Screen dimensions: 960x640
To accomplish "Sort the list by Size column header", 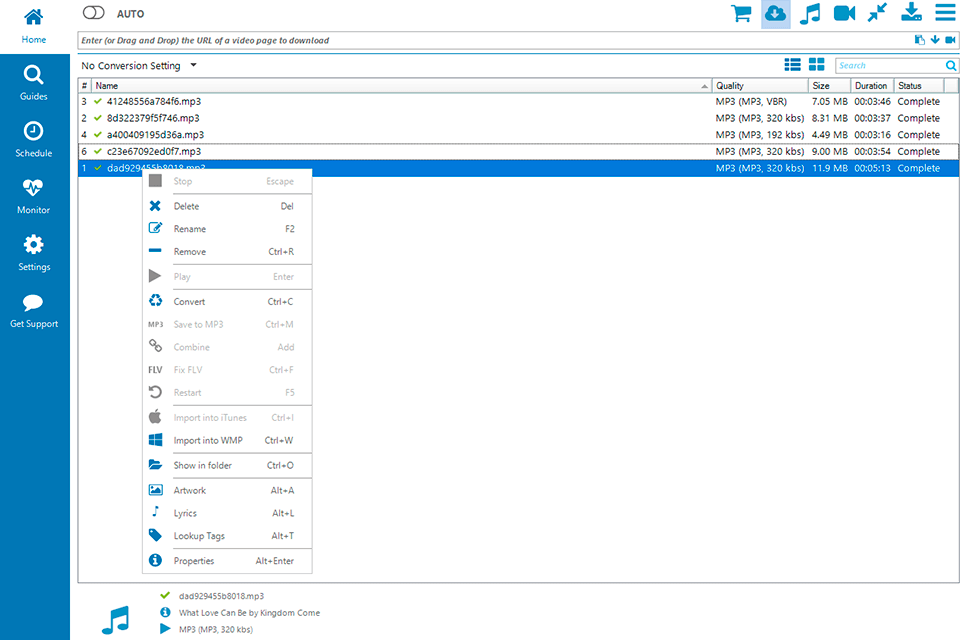I will (x=828, y=86).
